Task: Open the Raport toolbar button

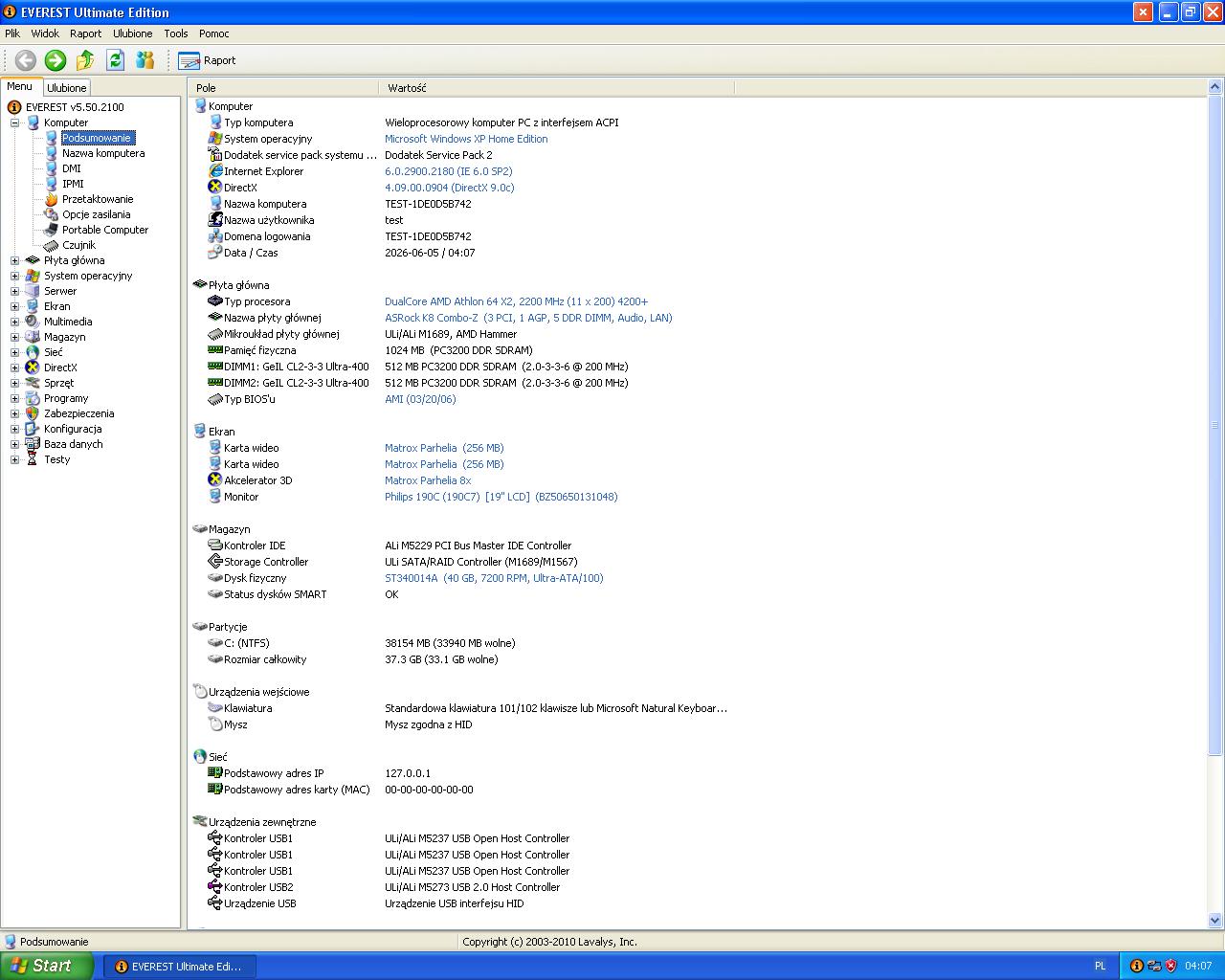Action: 207,60
